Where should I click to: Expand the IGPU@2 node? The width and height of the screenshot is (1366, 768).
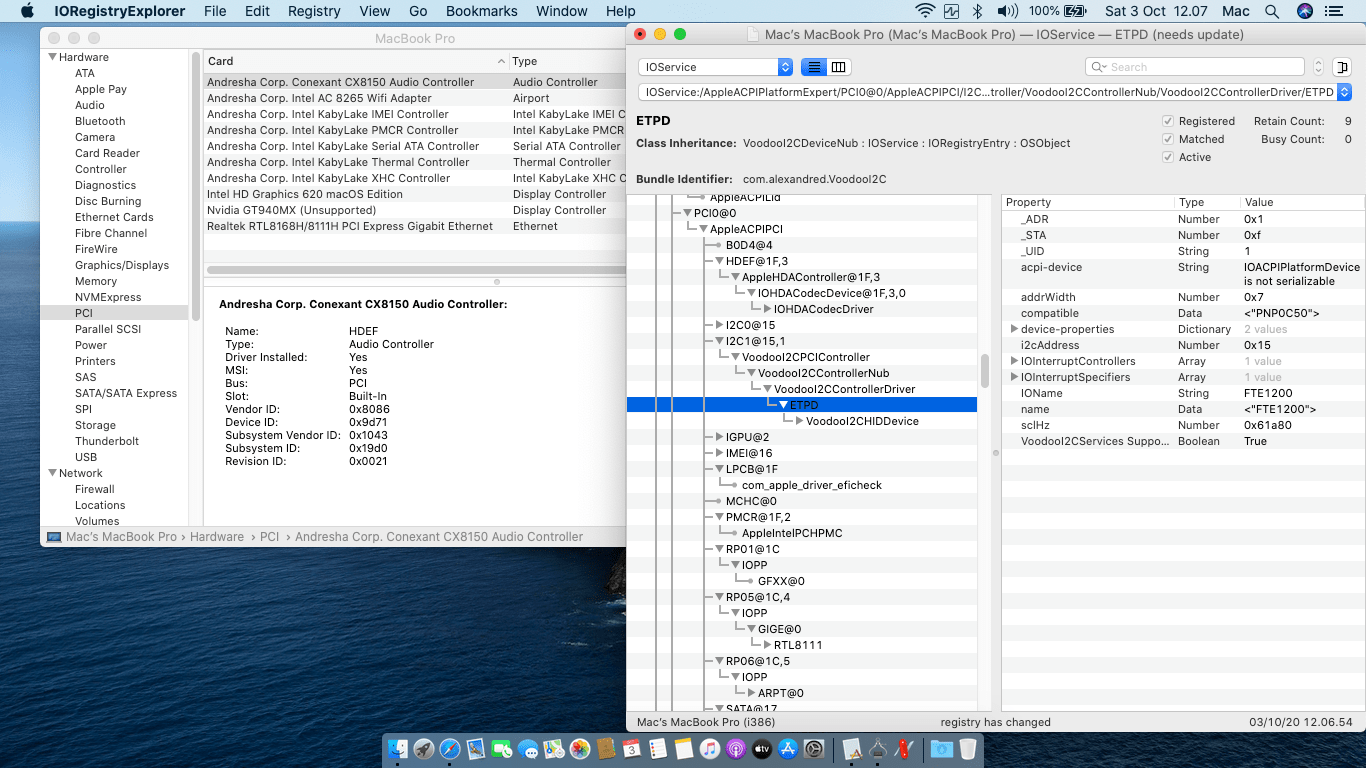719,437
